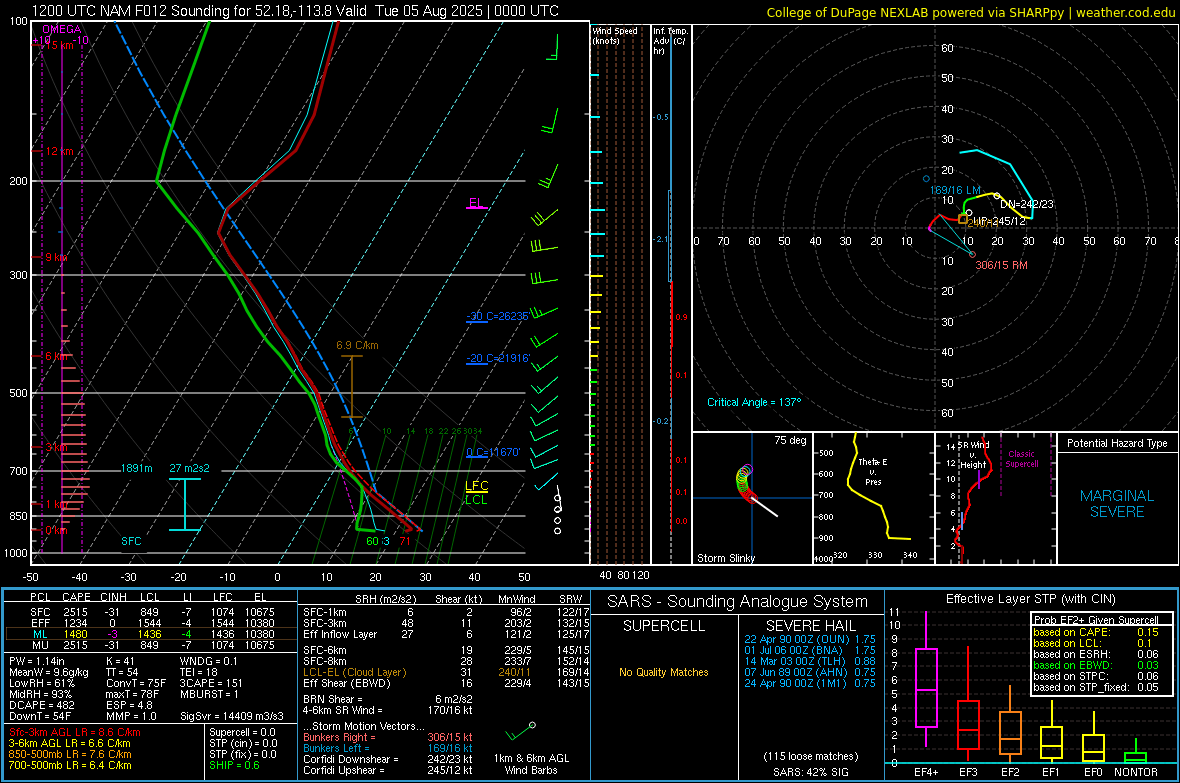The image size is (1180, 783).
Task: Click the 'Potential Hazard Type' header
Action: coord(1117,443)
